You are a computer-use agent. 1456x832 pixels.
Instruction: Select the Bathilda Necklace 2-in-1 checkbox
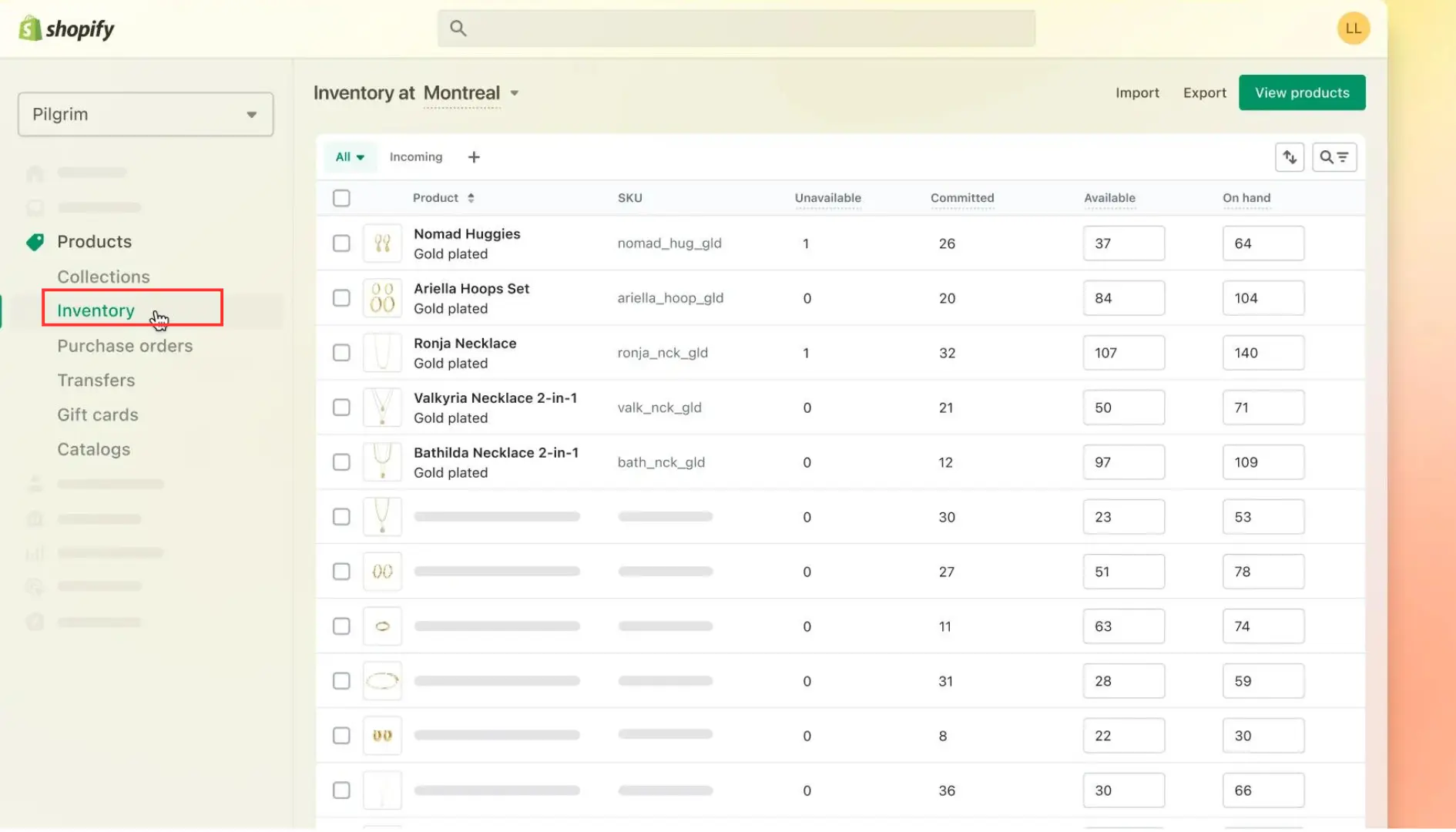point(341,462)
